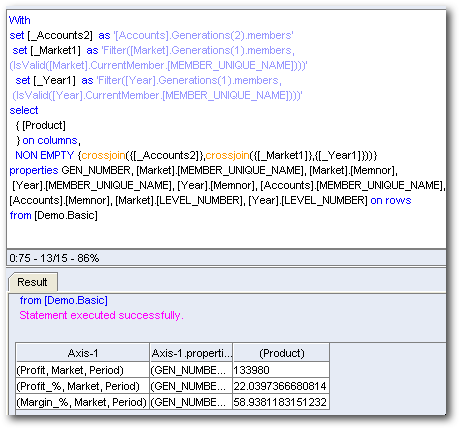Select the GEN_NUMBE... cell in Margin_% row
The width and height of the screenshot is (460, 429).
191,402
